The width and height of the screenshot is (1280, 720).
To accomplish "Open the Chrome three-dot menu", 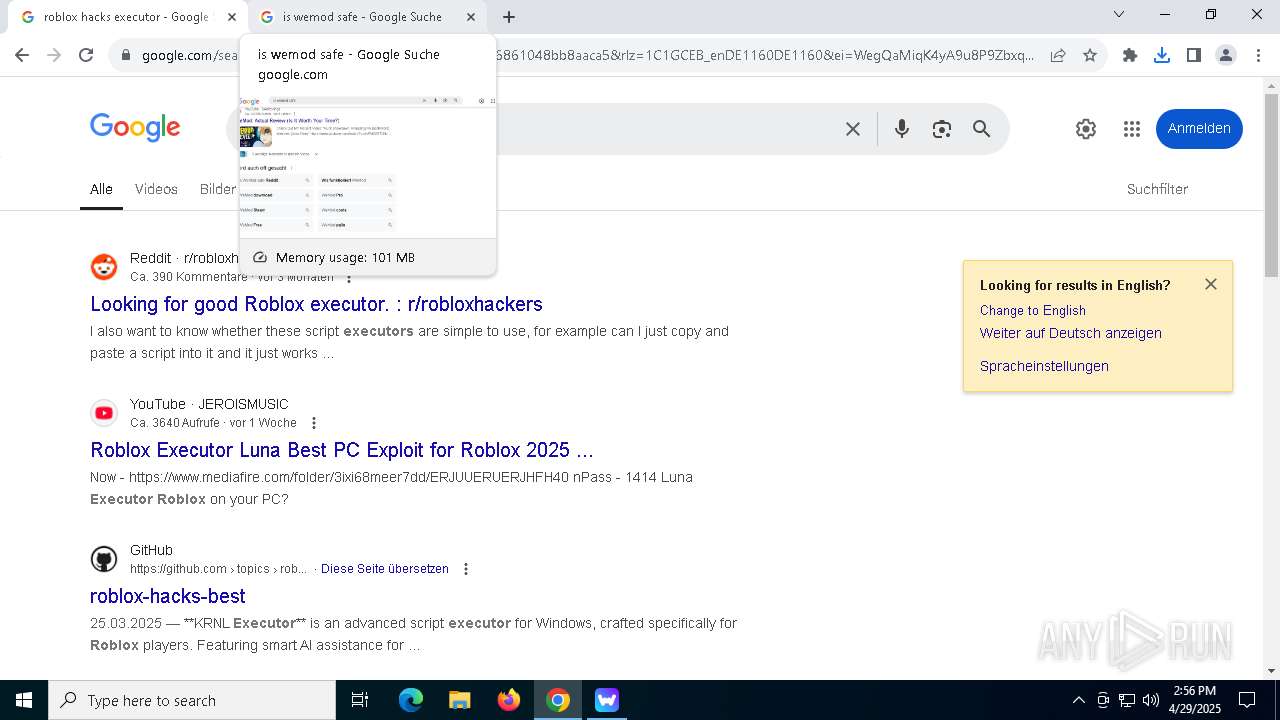I will [1258, 55].
